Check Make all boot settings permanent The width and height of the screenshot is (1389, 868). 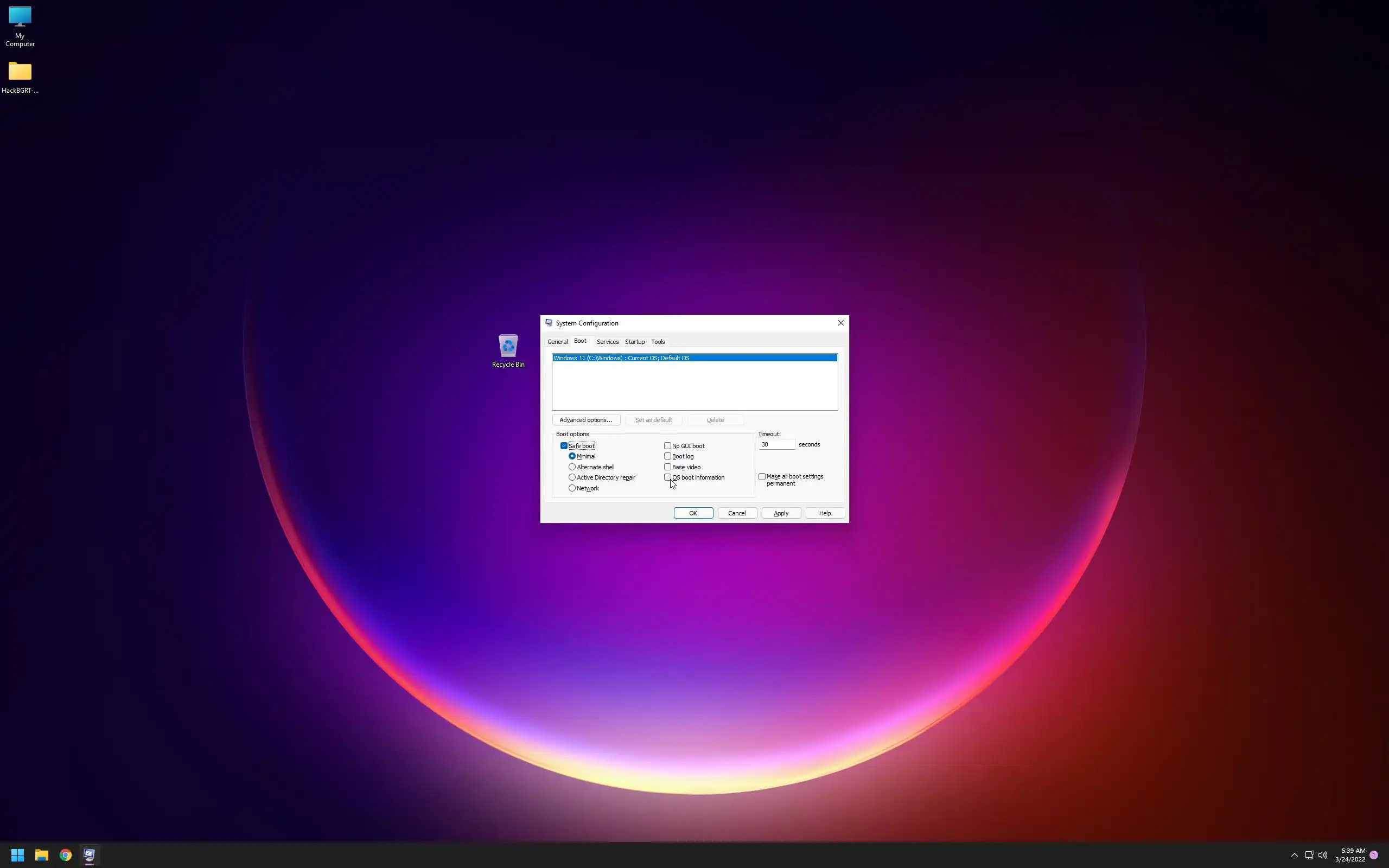coord(762,476)
